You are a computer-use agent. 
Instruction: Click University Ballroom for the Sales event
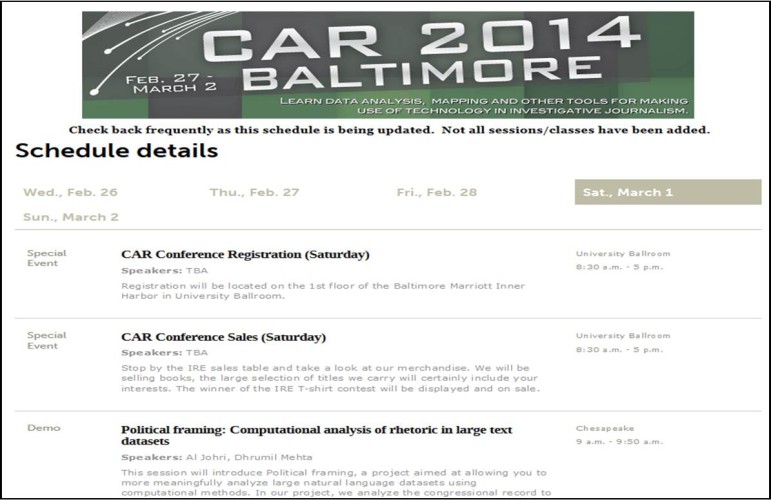pyautogui.click(x=623, y=336)
